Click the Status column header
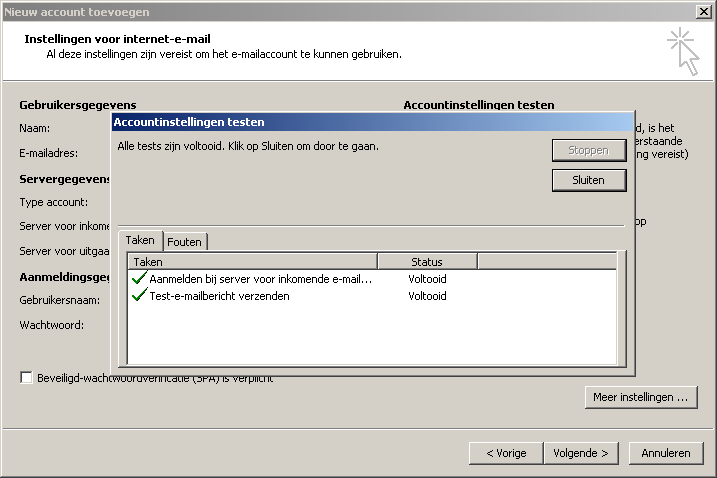This screenshot has height=478, width=717. (x=427, y=261)
